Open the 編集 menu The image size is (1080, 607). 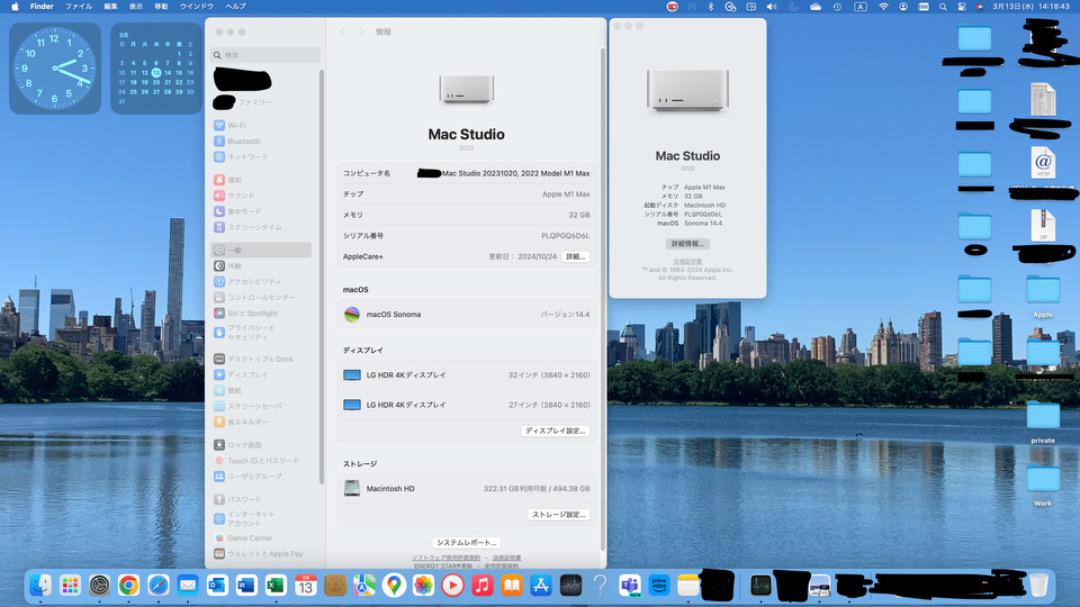coord(110,6)
